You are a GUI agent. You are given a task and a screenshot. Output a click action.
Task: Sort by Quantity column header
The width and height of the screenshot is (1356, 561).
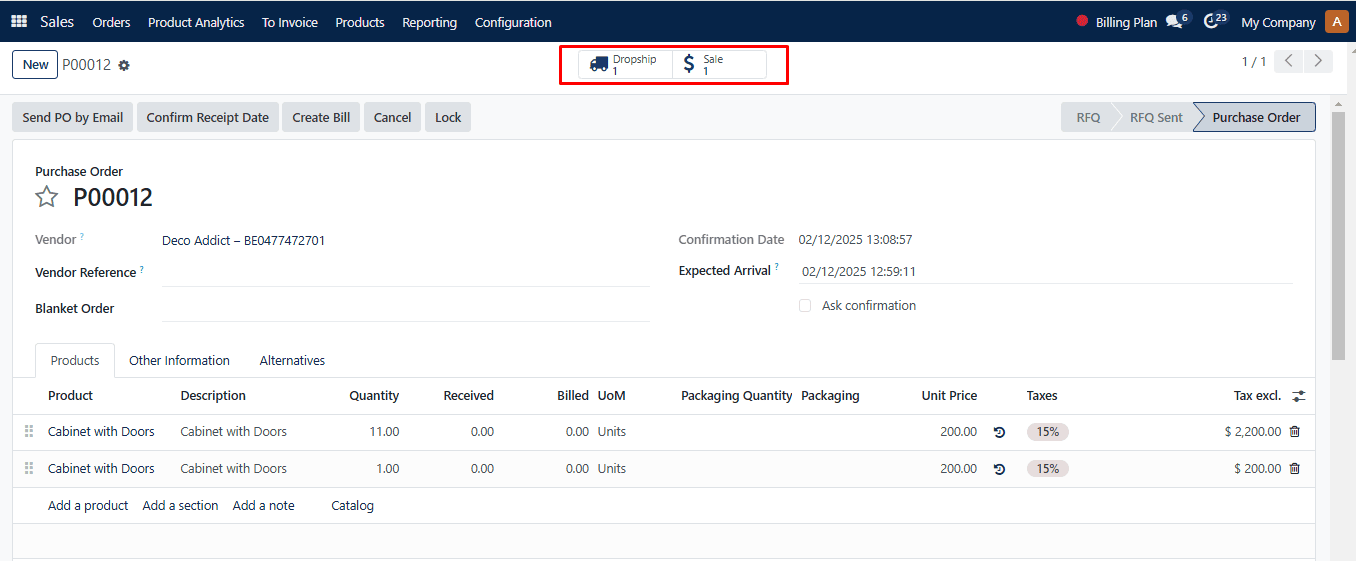pos(374,396)
